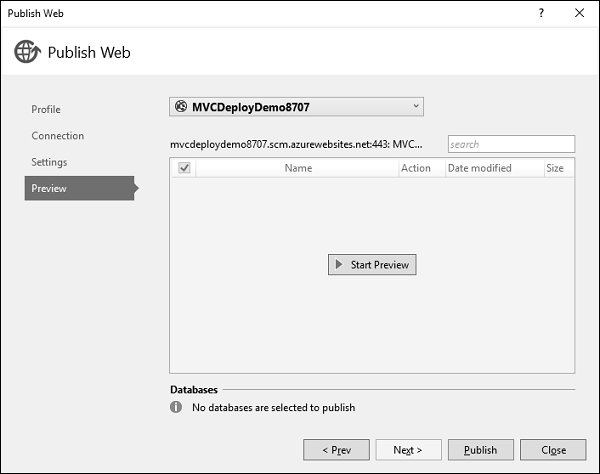Click the play arrow on Start Preview

340,265
